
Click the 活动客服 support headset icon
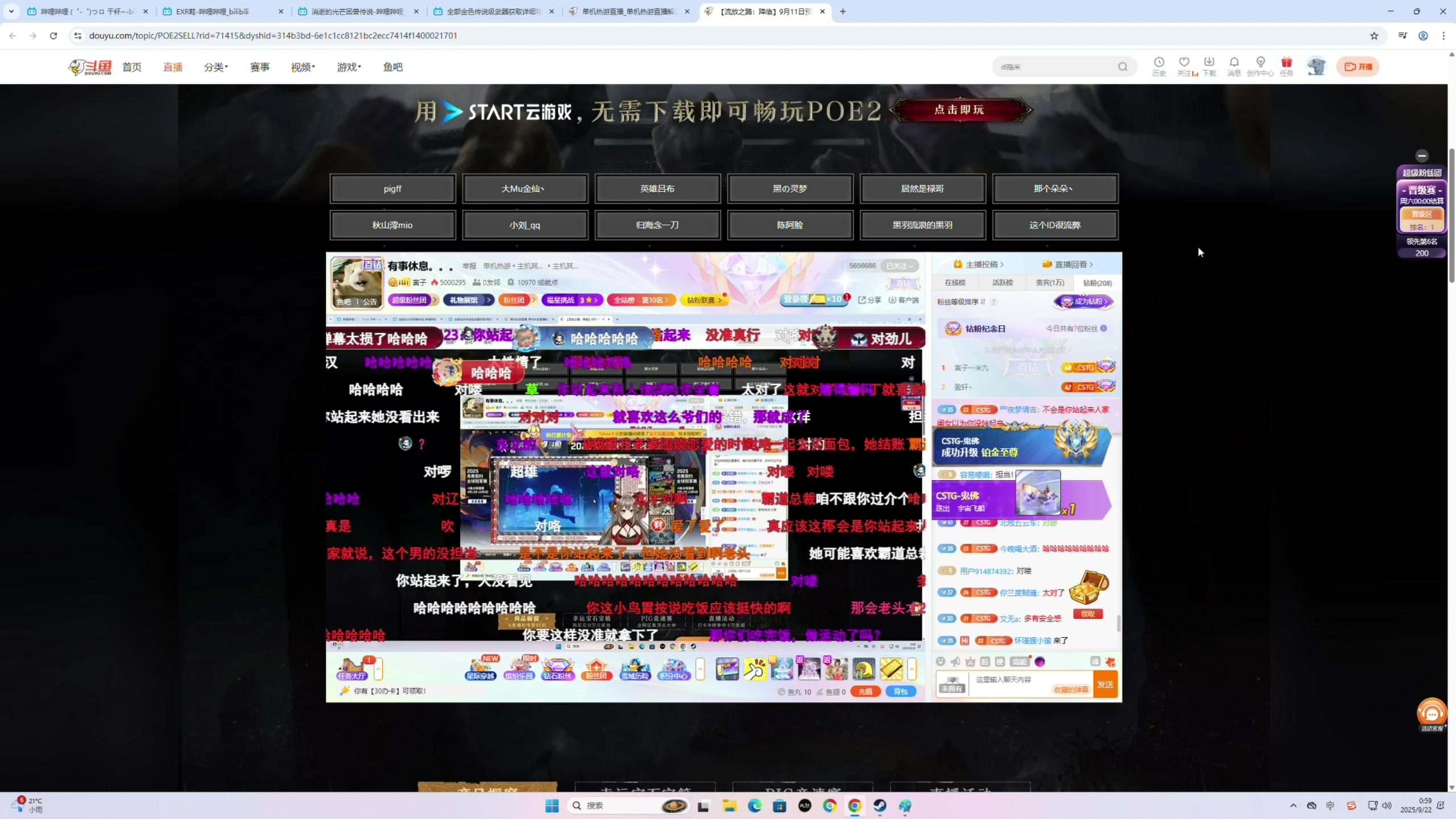point(1432,714)
